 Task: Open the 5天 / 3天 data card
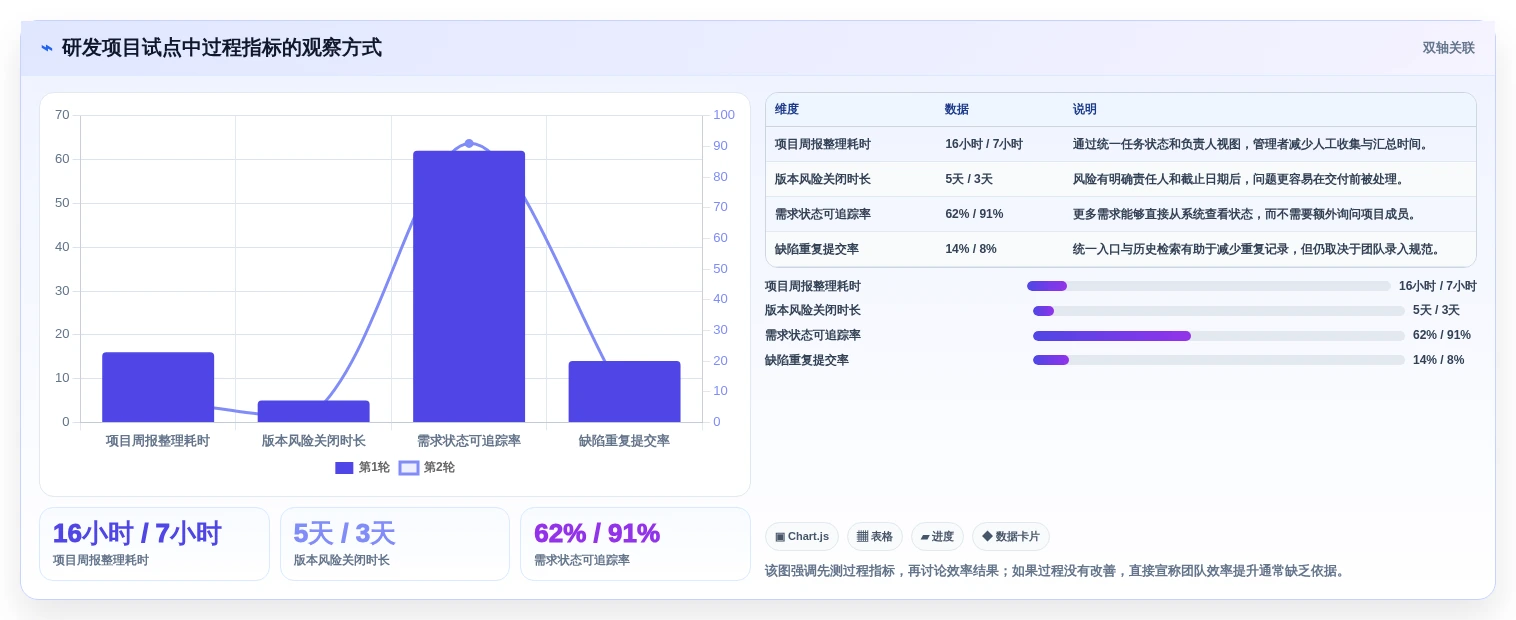(395, 544)
